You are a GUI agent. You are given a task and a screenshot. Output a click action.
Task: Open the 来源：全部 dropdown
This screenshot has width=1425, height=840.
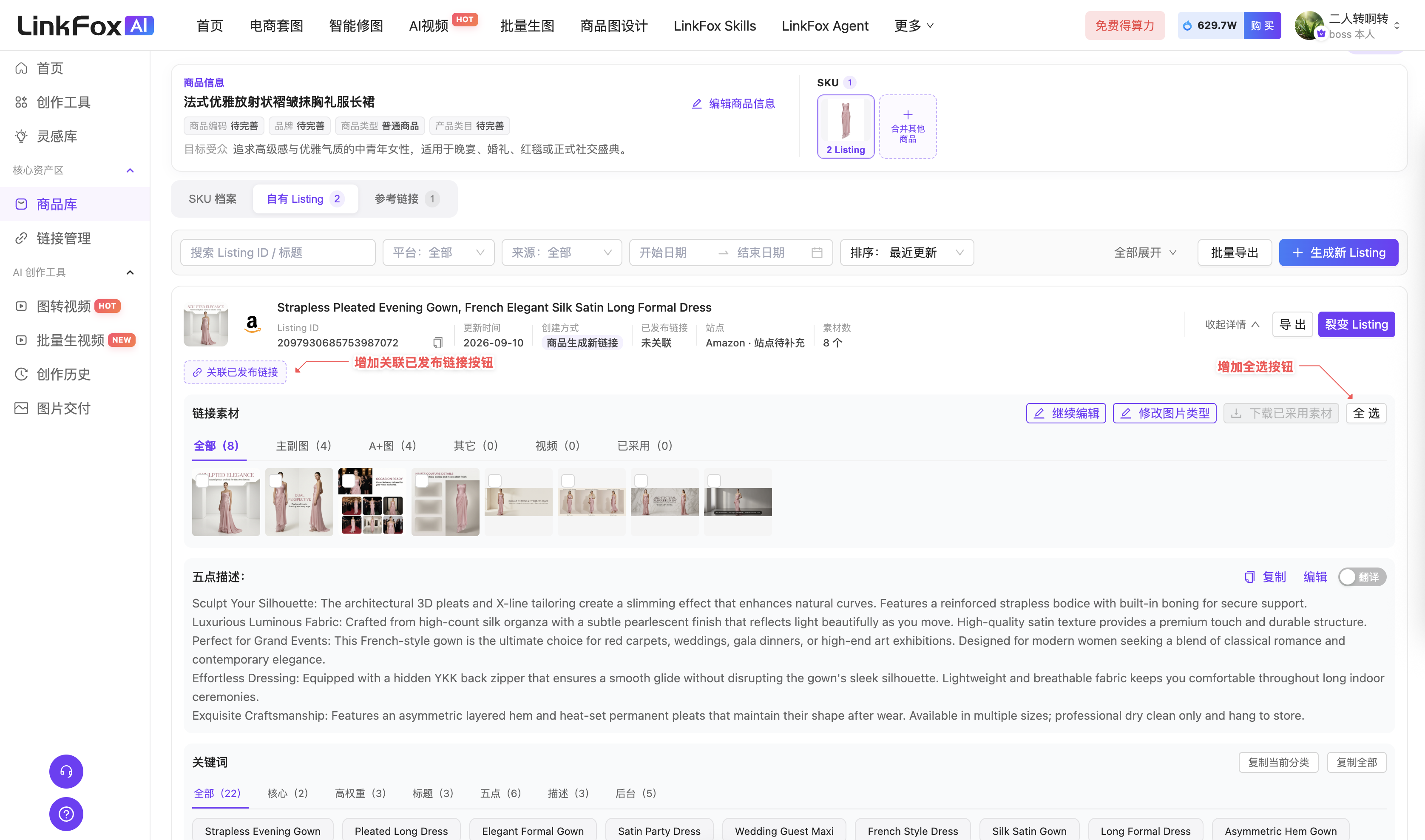coord(562,253)
